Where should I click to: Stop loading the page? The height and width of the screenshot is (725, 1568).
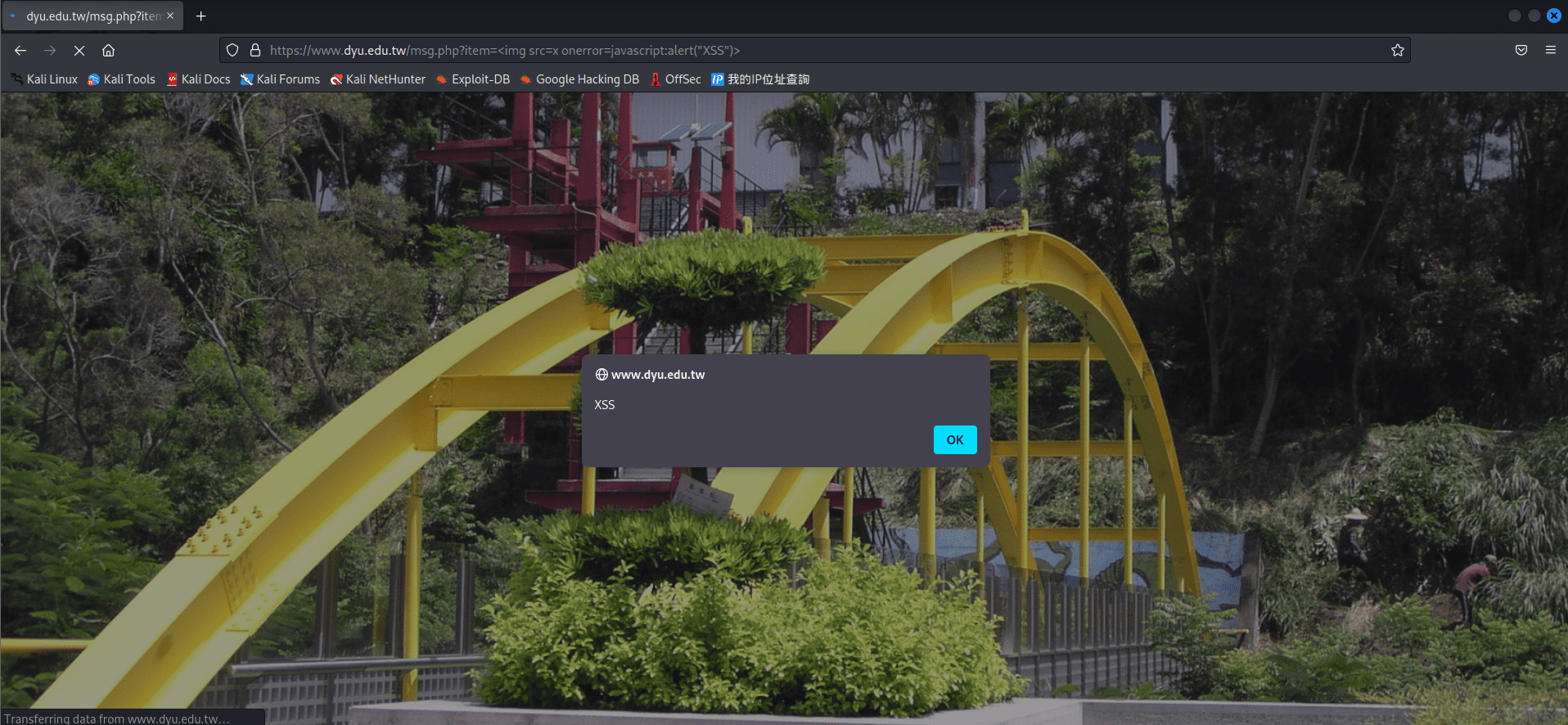click(x=79, y=51)
